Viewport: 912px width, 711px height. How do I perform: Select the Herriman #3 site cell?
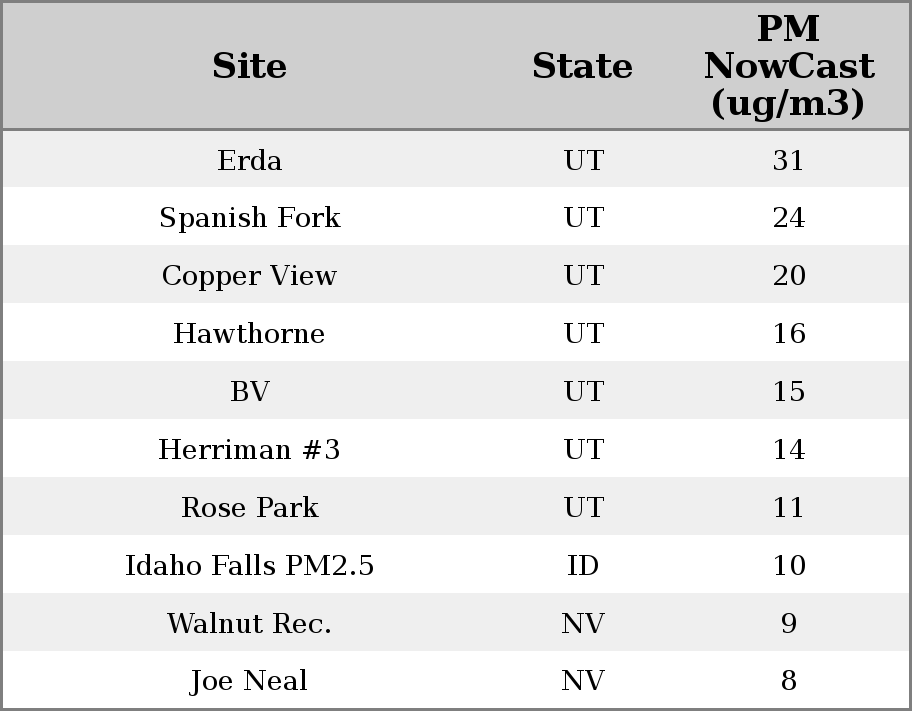[249, 450]
